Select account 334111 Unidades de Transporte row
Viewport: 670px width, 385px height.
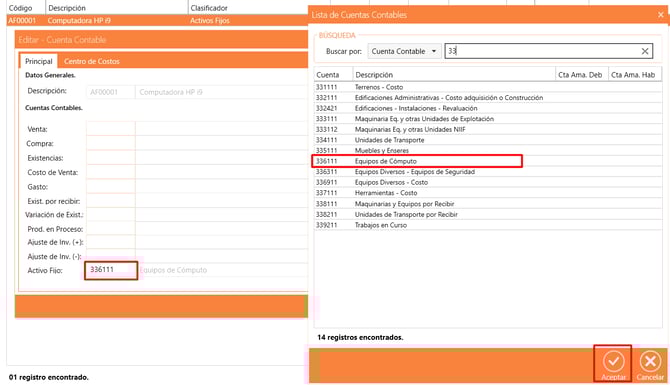[488, 140]
